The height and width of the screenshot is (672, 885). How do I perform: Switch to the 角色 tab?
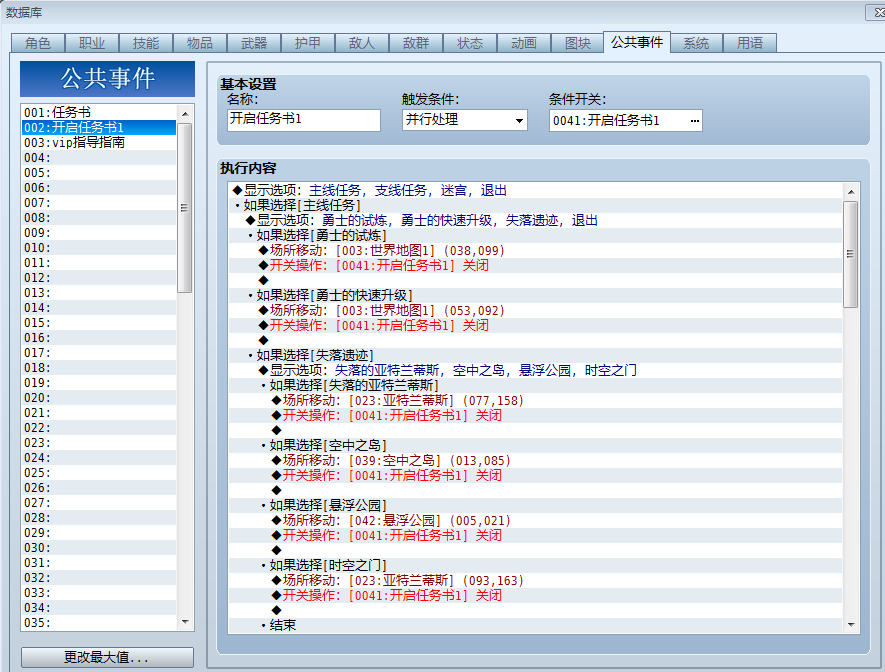point(38,43)
